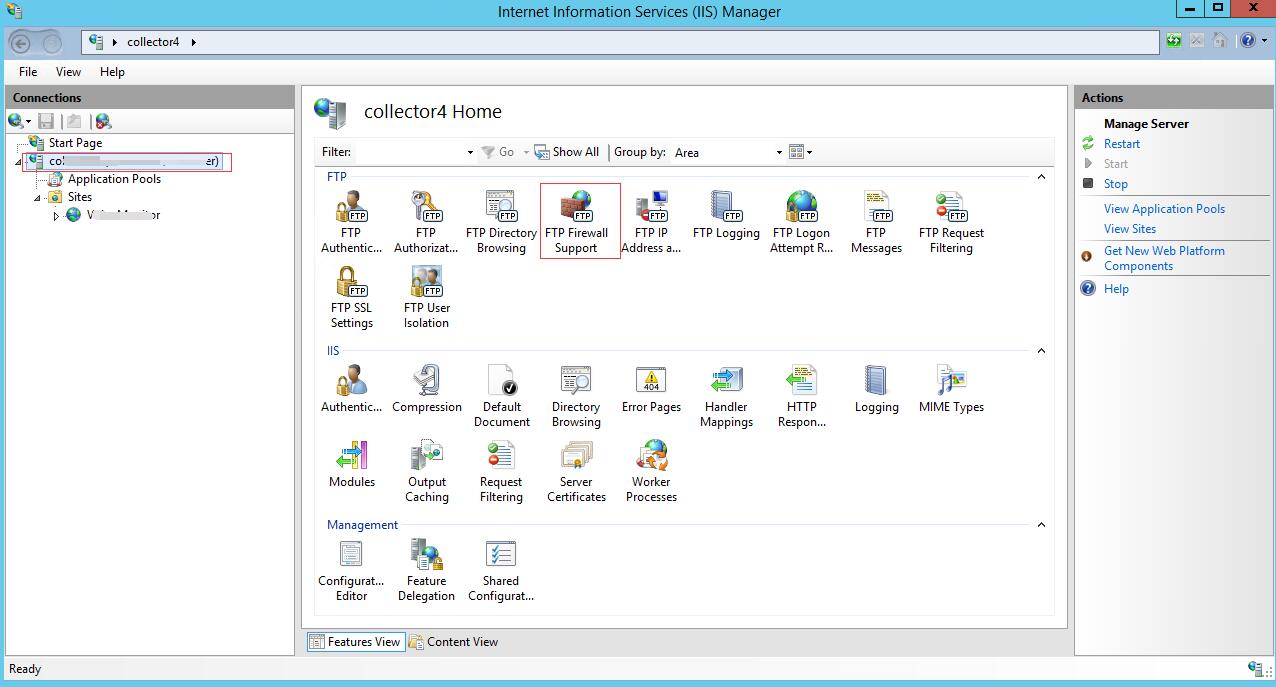Open FTP Authentication feature
The height and width of the screenshot is (687, 1276).
[351, 222]
